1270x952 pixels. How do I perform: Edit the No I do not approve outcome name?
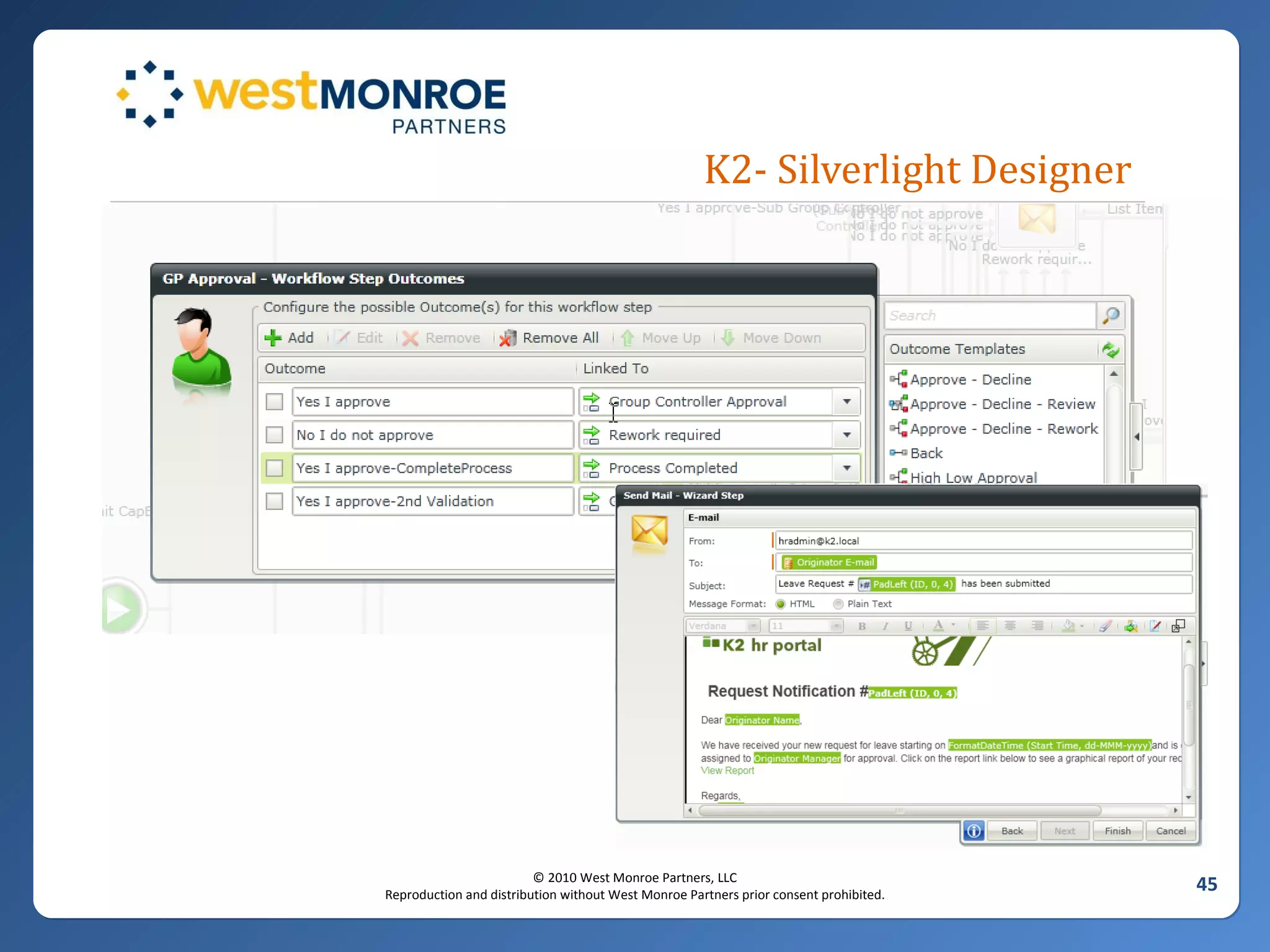pyautogui.click(x=432, y=435)
